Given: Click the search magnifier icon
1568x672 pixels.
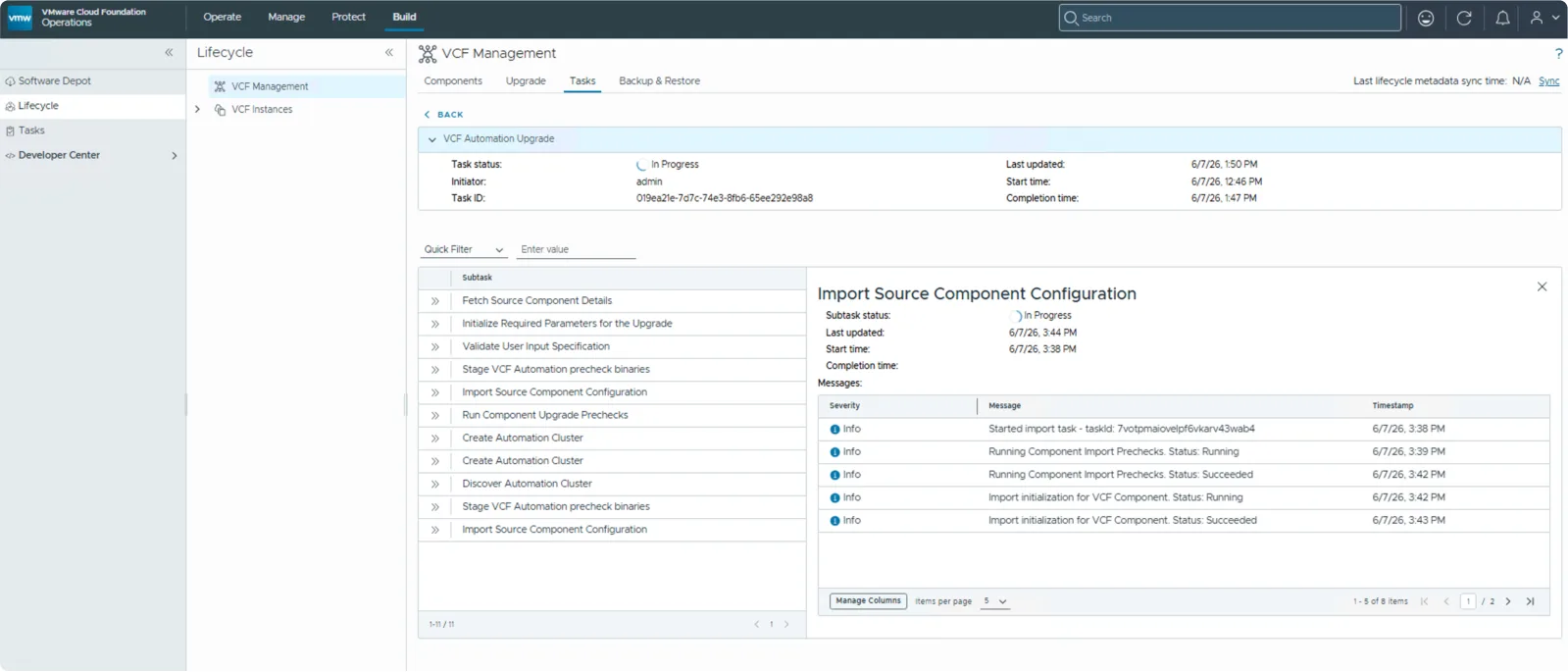Looking at the screenshot, I should coord(1071,18).
